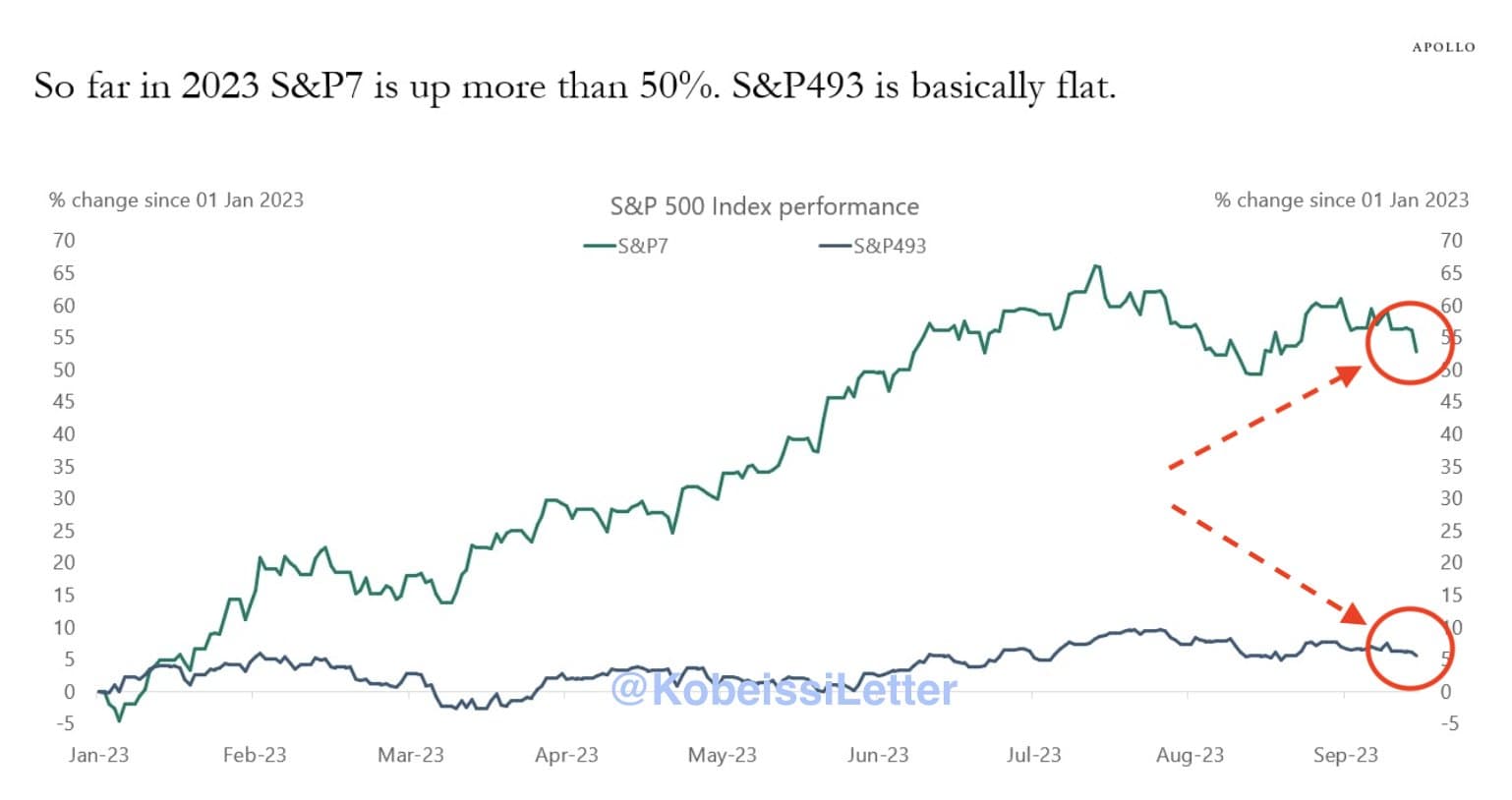The image size is (1512, 800).
Task: Click the dark blue S&P493 legend swatch
Action: pyautogui.click(x=835, y=246)
